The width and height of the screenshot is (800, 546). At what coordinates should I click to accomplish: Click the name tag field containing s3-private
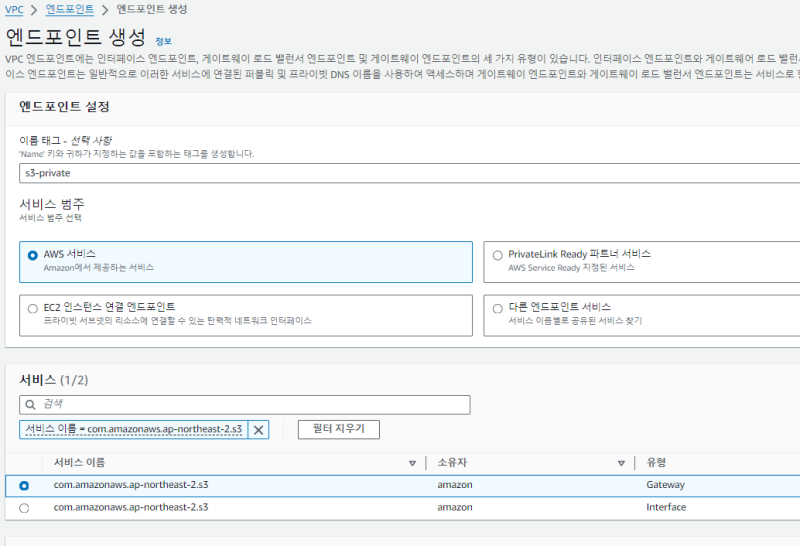400,173
